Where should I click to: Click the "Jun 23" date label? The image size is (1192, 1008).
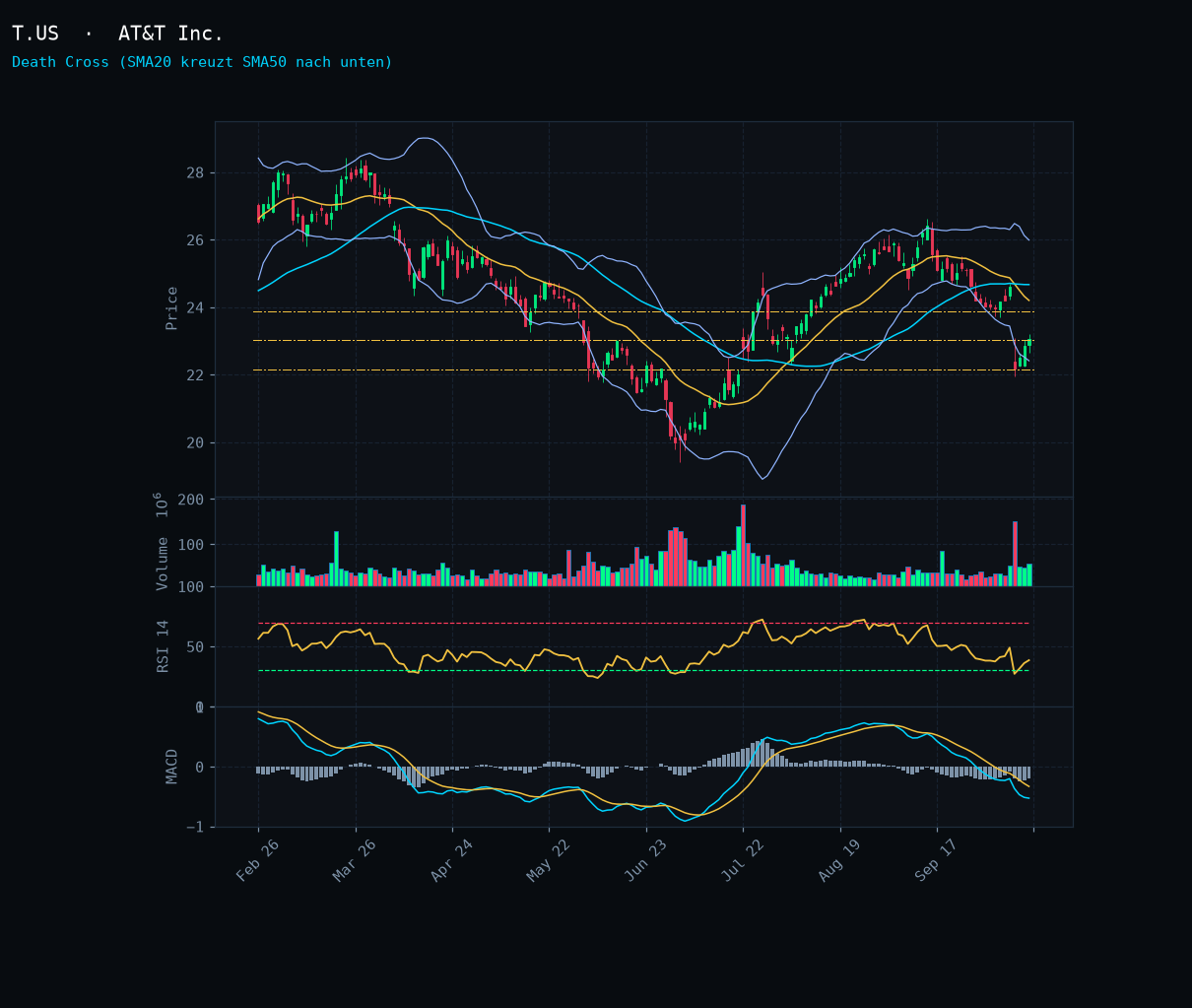coord(646,860)
